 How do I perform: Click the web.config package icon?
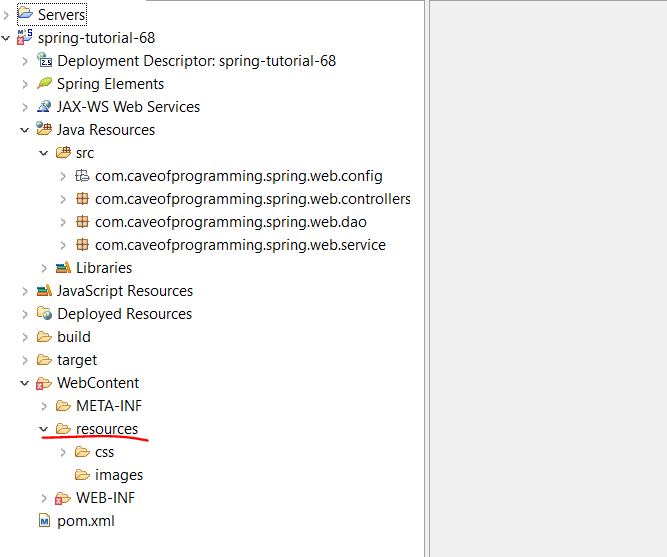(83, 175)
